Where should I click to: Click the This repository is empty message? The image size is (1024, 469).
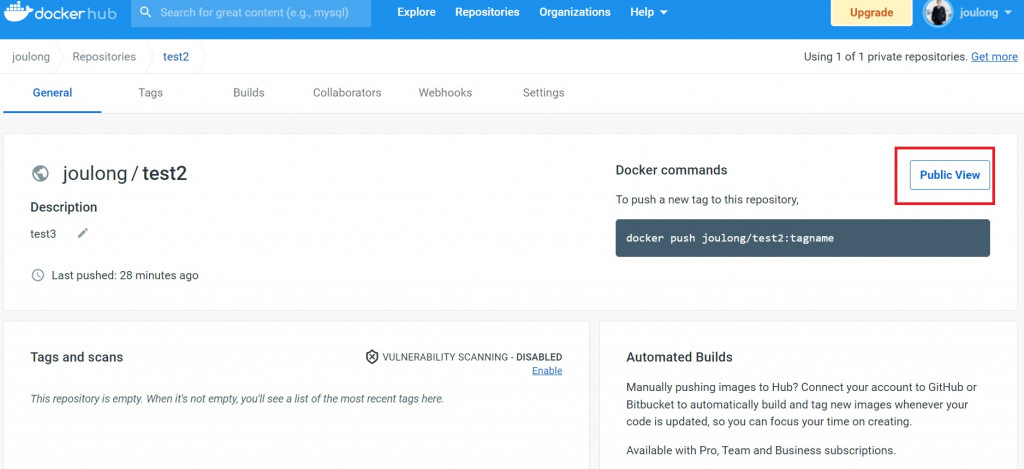click(237, 398)
